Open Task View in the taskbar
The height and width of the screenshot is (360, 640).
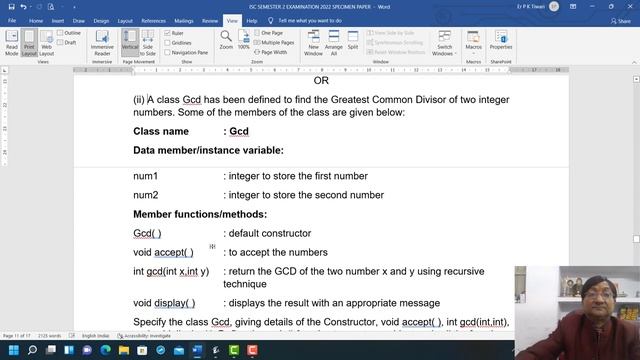(51, 350)
